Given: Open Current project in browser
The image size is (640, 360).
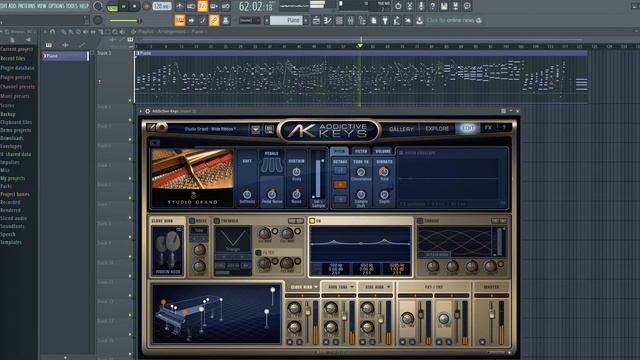Looking at the screenshot, I should (17, 49).
